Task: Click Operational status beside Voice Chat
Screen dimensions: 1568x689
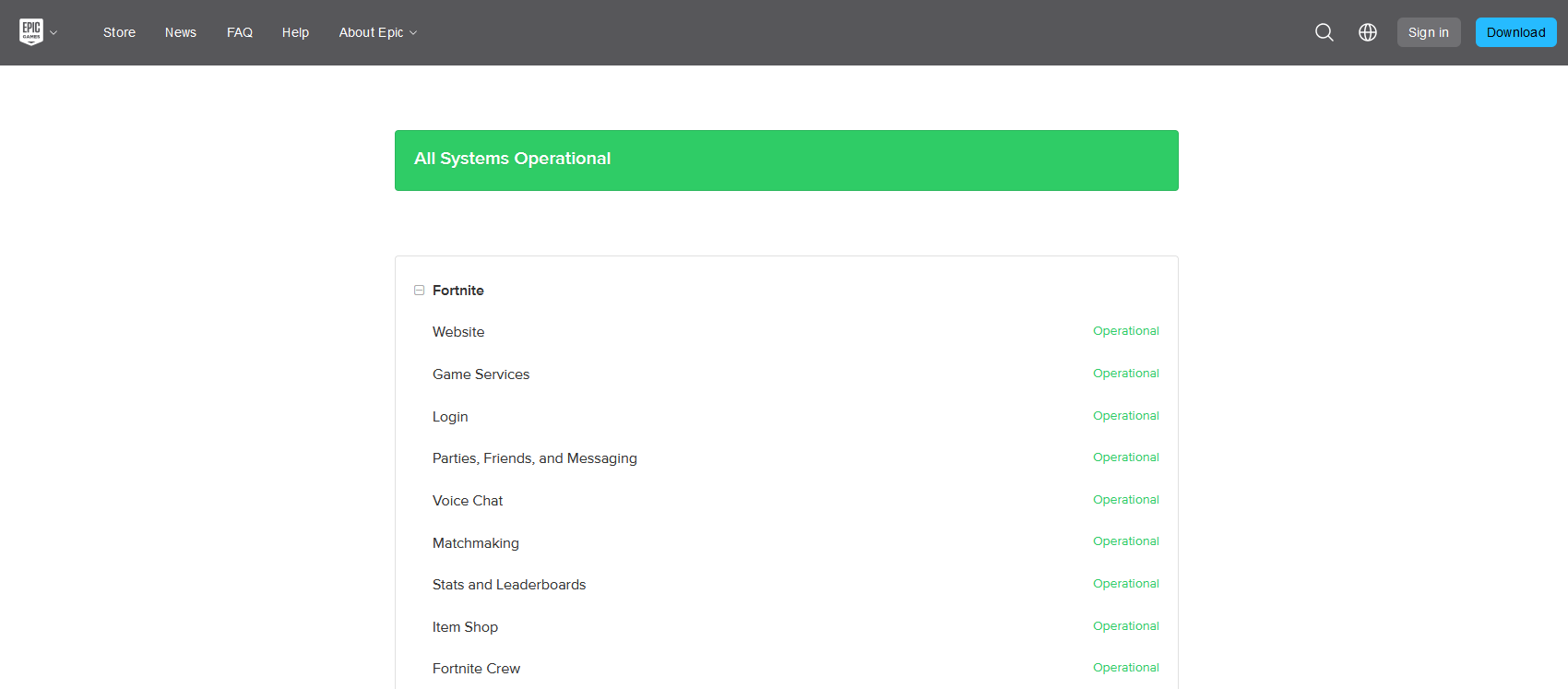Action: [1126, 500]
